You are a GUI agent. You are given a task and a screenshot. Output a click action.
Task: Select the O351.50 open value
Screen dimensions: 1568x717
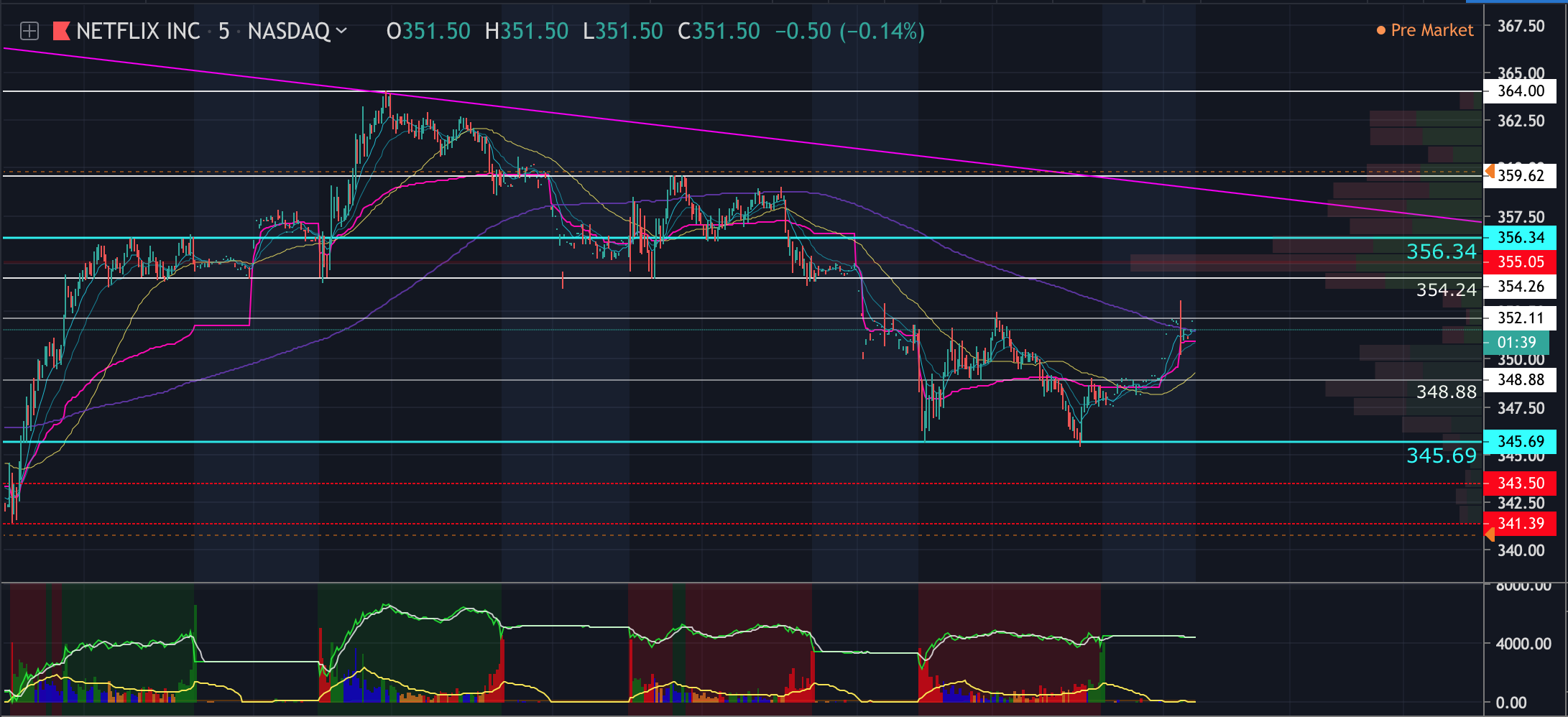coord(428,31)
